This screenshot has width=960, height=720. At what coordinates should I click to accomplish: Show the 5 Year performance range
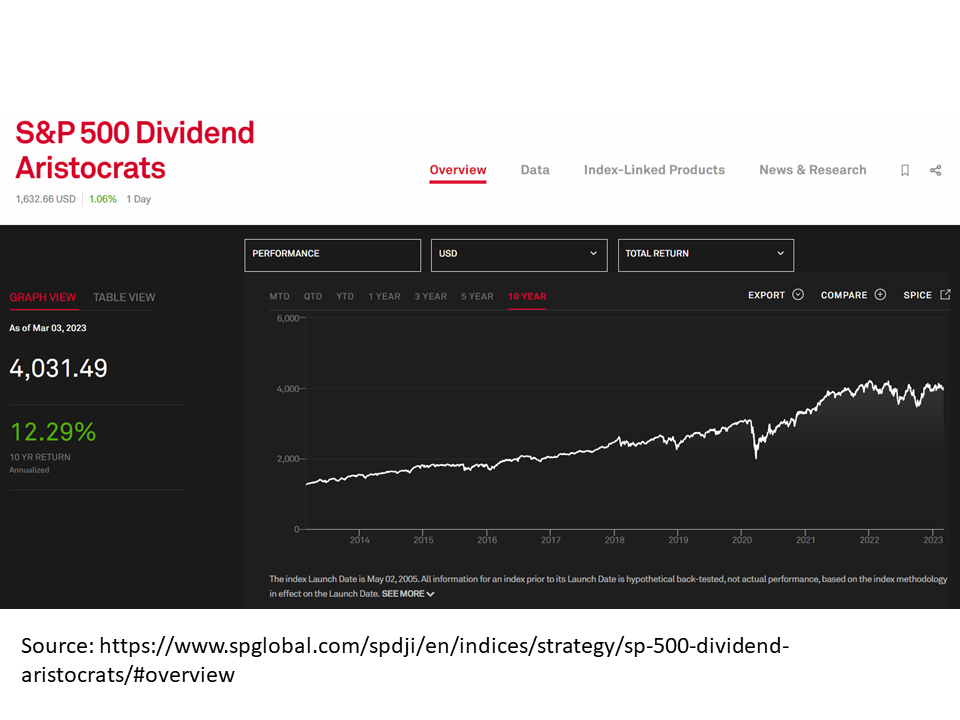click(477, 296)
